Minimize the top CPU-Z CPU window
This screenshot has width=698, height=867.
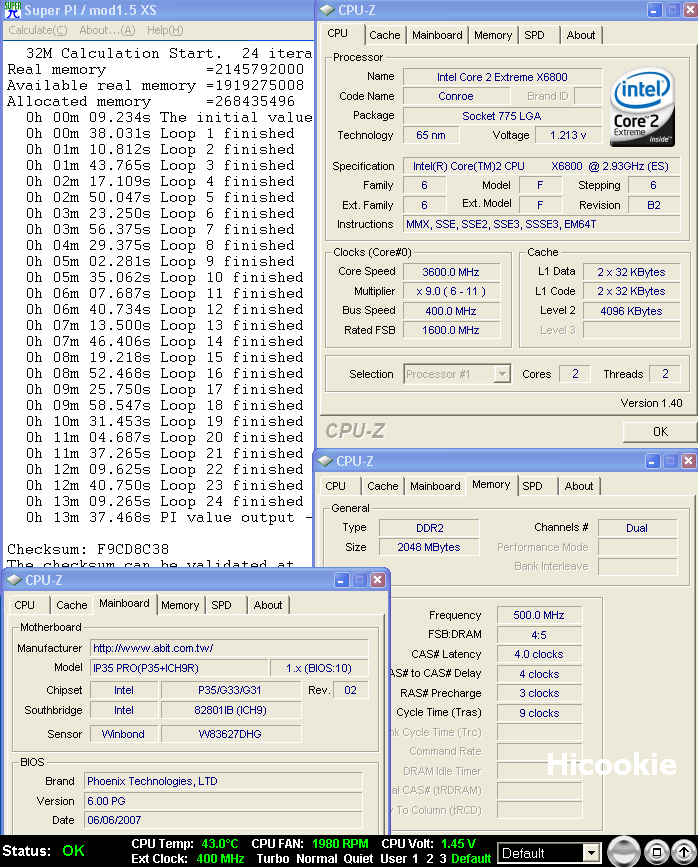point(655,10)
